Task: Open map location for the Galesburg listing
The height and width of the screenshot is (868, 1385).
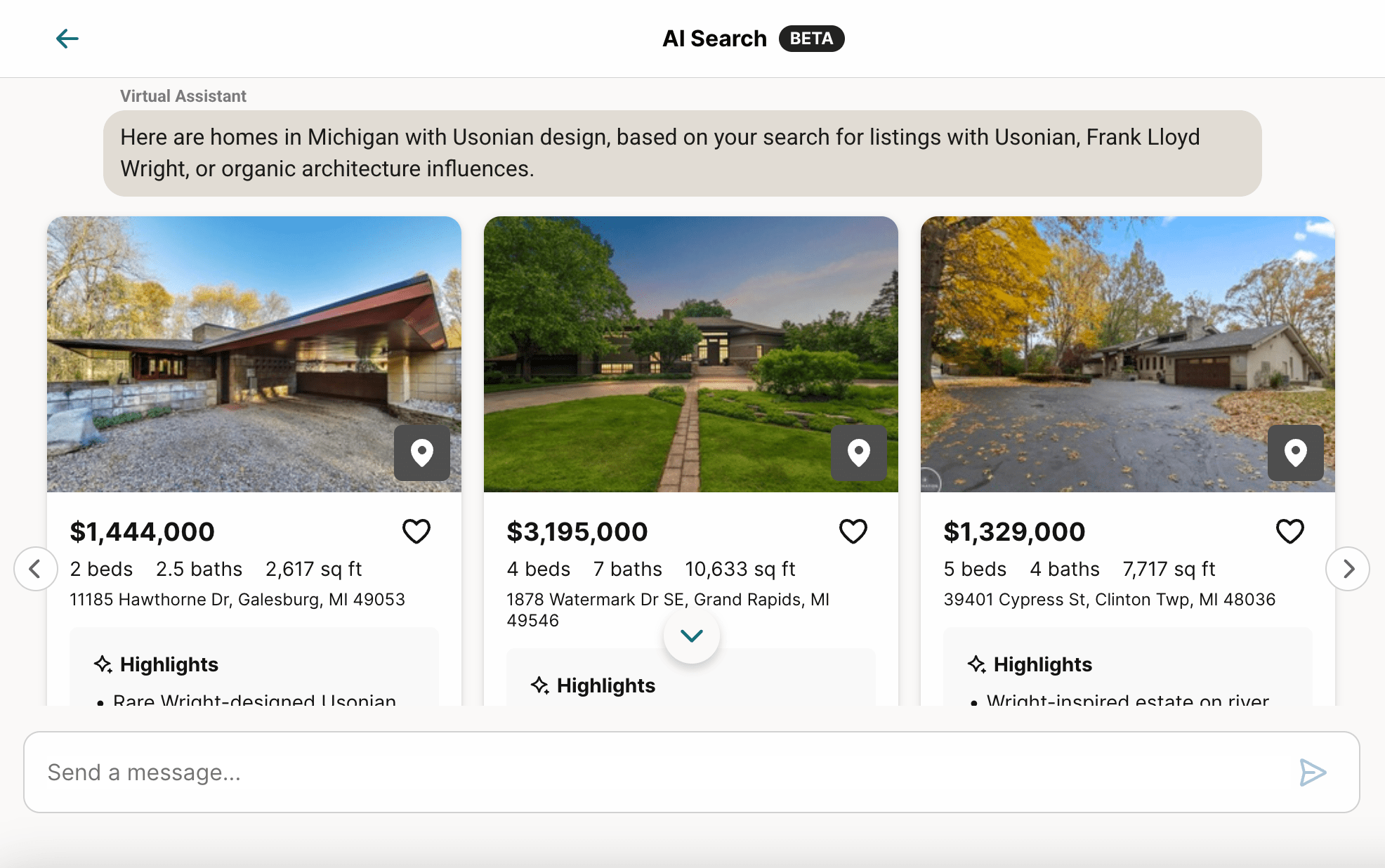Action: point(421,454)
